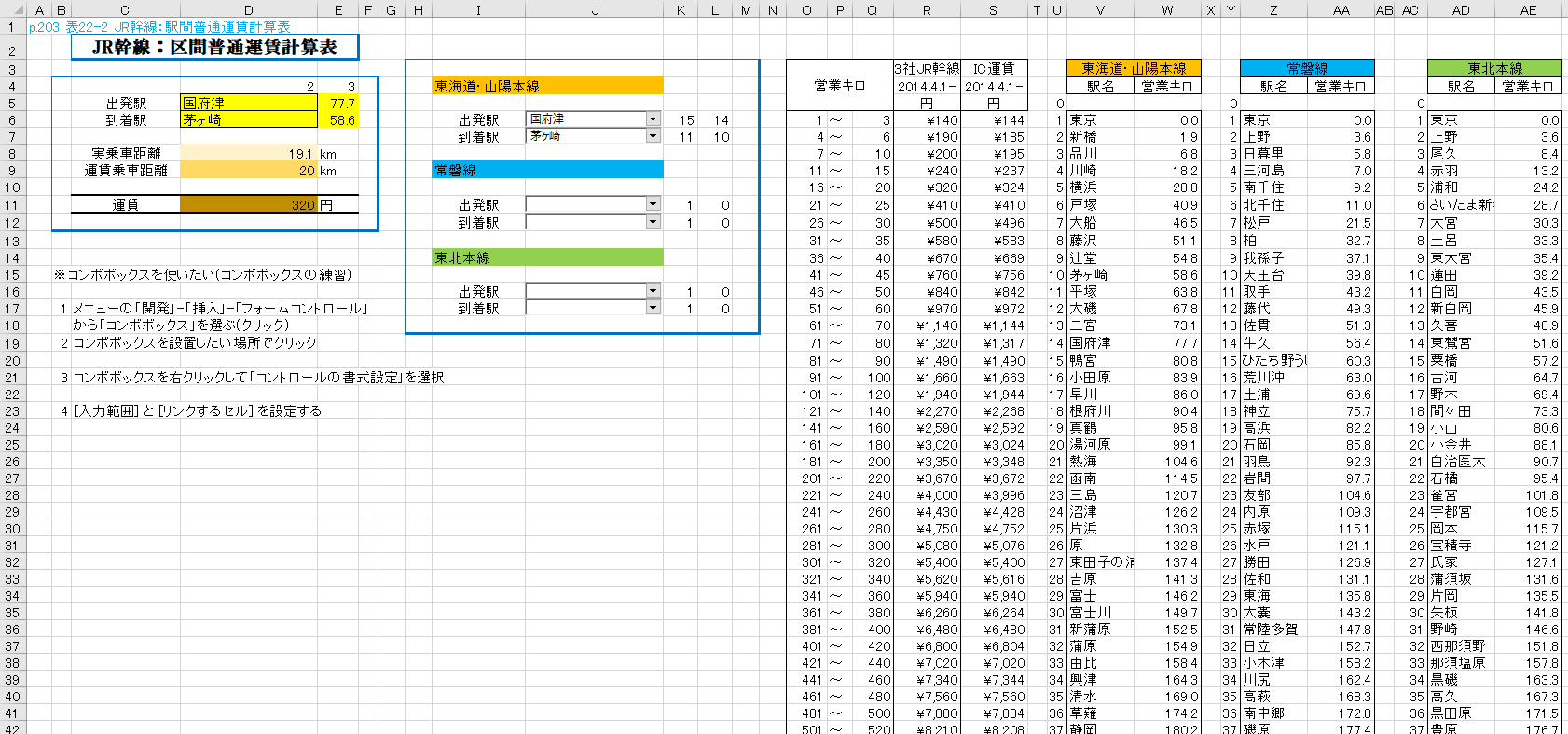Click the orange 東海道・山陽本線 station table header
The image size is (1568, 734).
click(x=1134, y=68)
